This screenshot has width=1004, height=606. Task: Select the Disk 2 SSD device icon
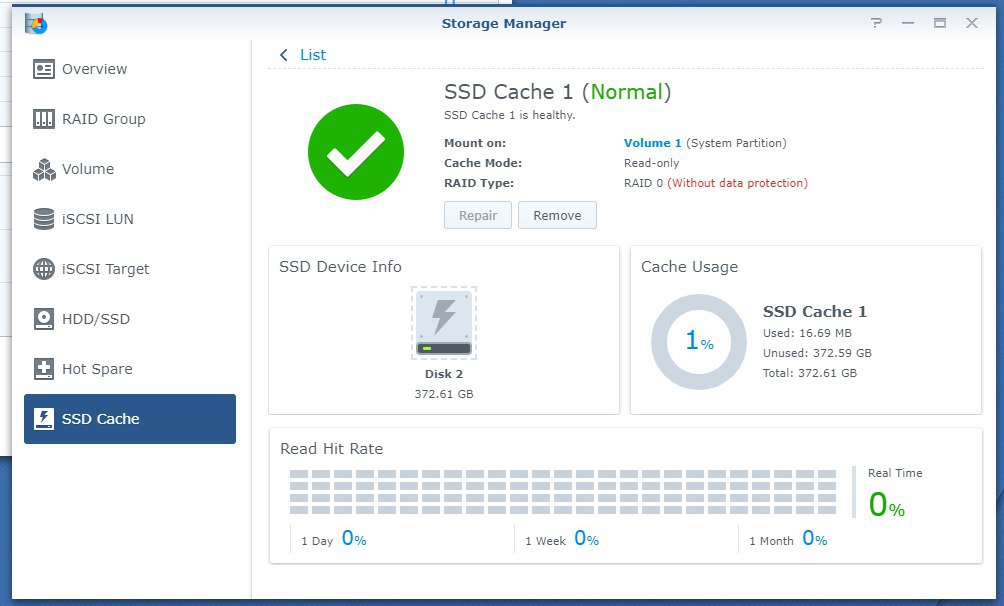click(444, 323)
